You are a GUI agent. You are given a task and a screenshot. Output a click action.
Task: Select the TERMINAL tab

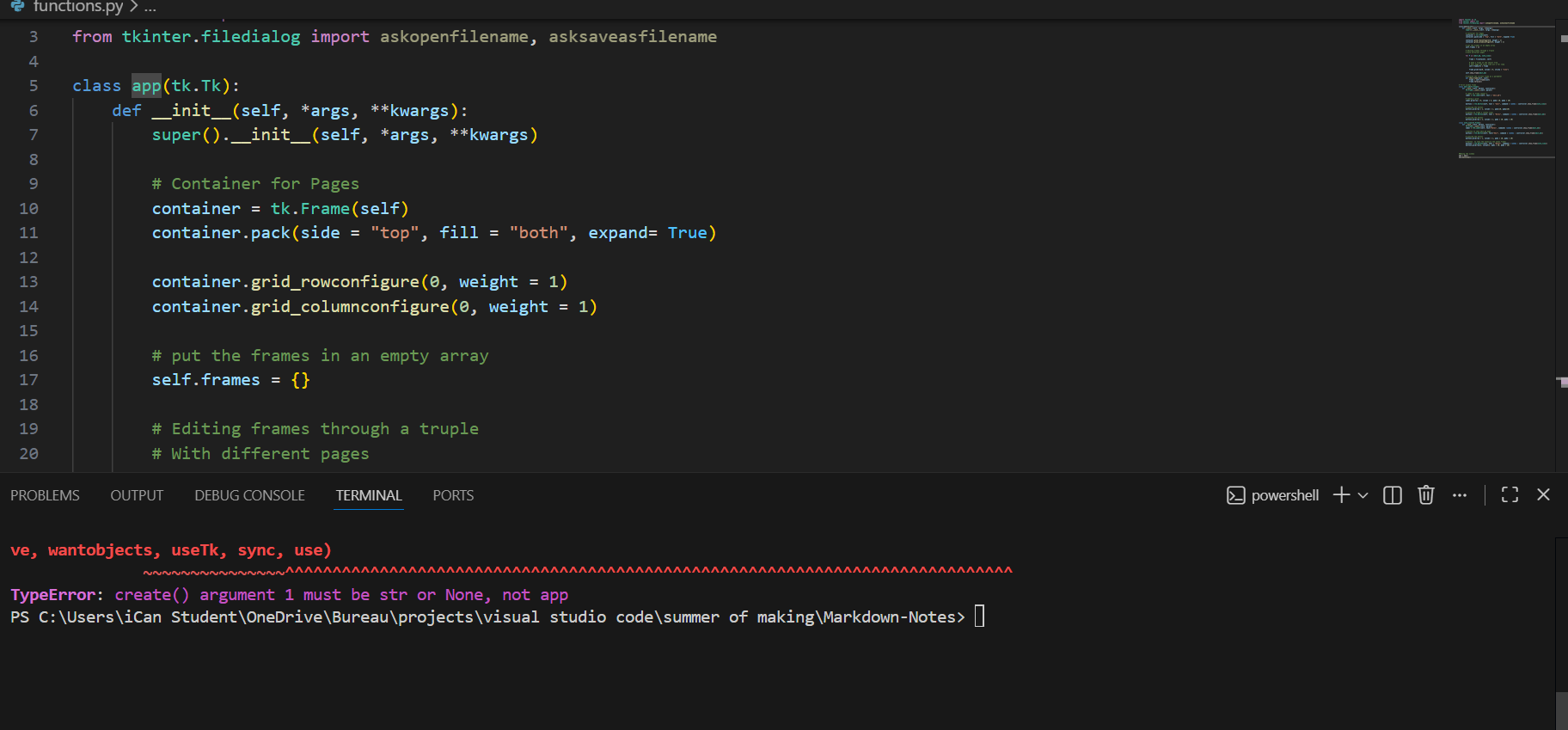369,495
